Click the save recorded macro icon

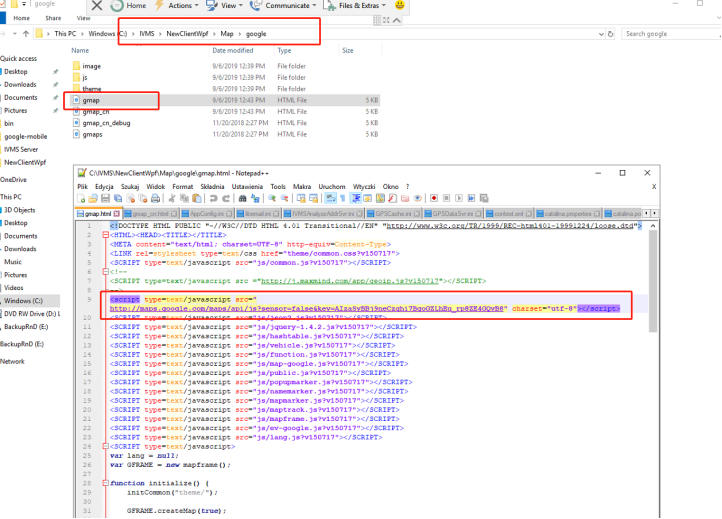point(484,198)
